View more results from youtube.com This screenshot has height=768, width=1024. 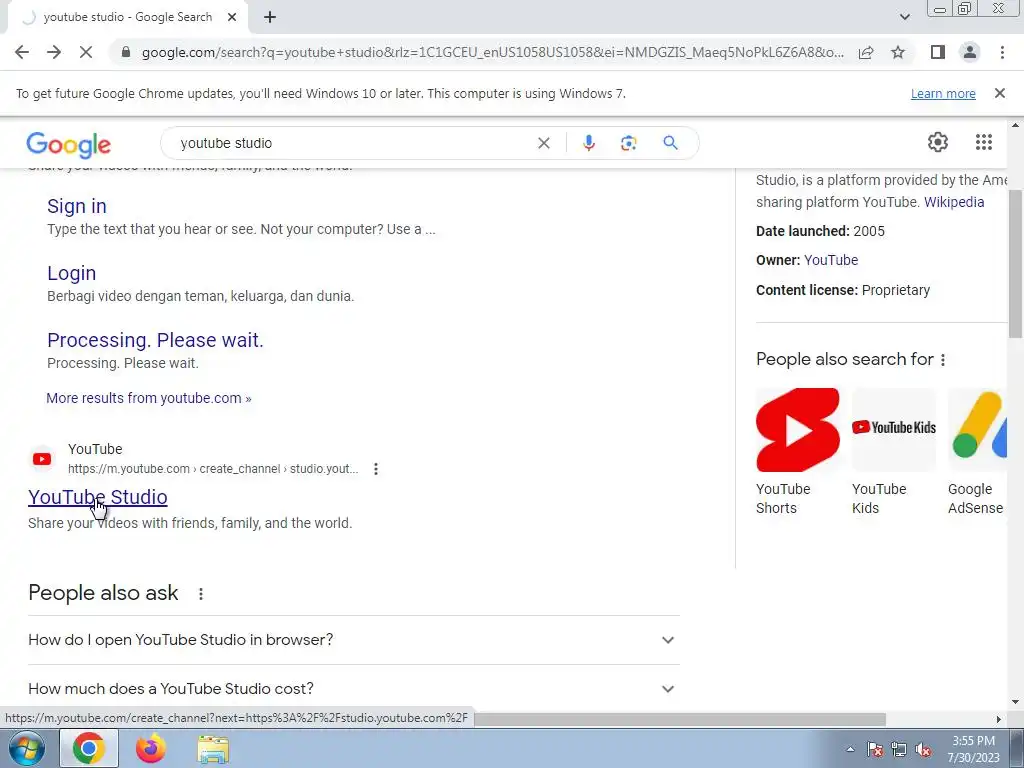pos(148,398)
